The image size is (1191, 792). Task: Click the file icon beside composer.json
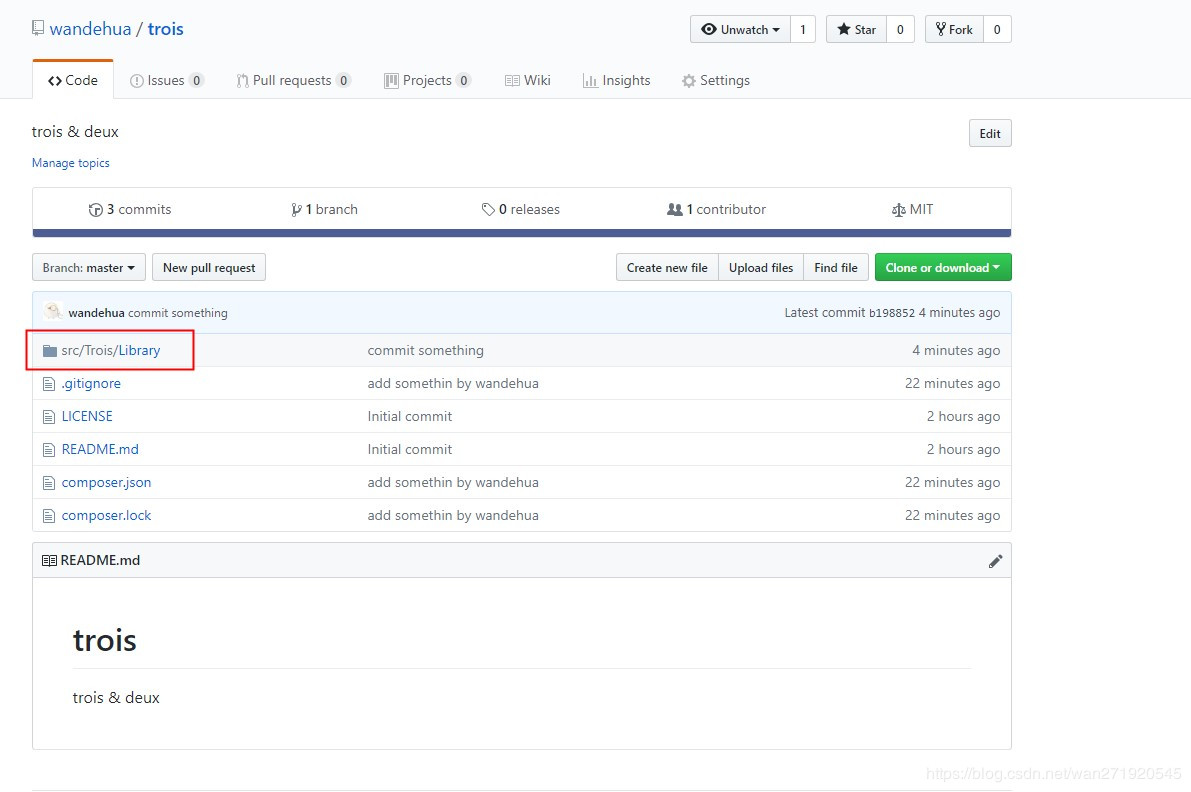[49, 483]
